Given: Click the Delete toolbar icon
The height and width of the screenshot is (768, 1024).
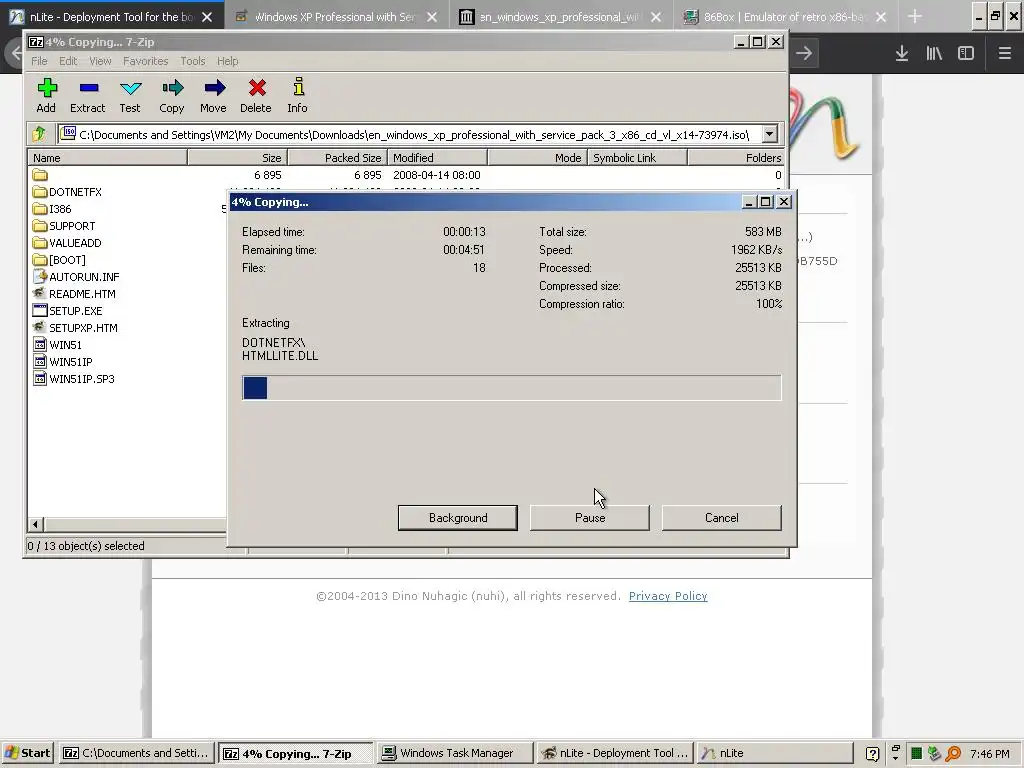Looking at the screenshot, I should coord(257,88).
